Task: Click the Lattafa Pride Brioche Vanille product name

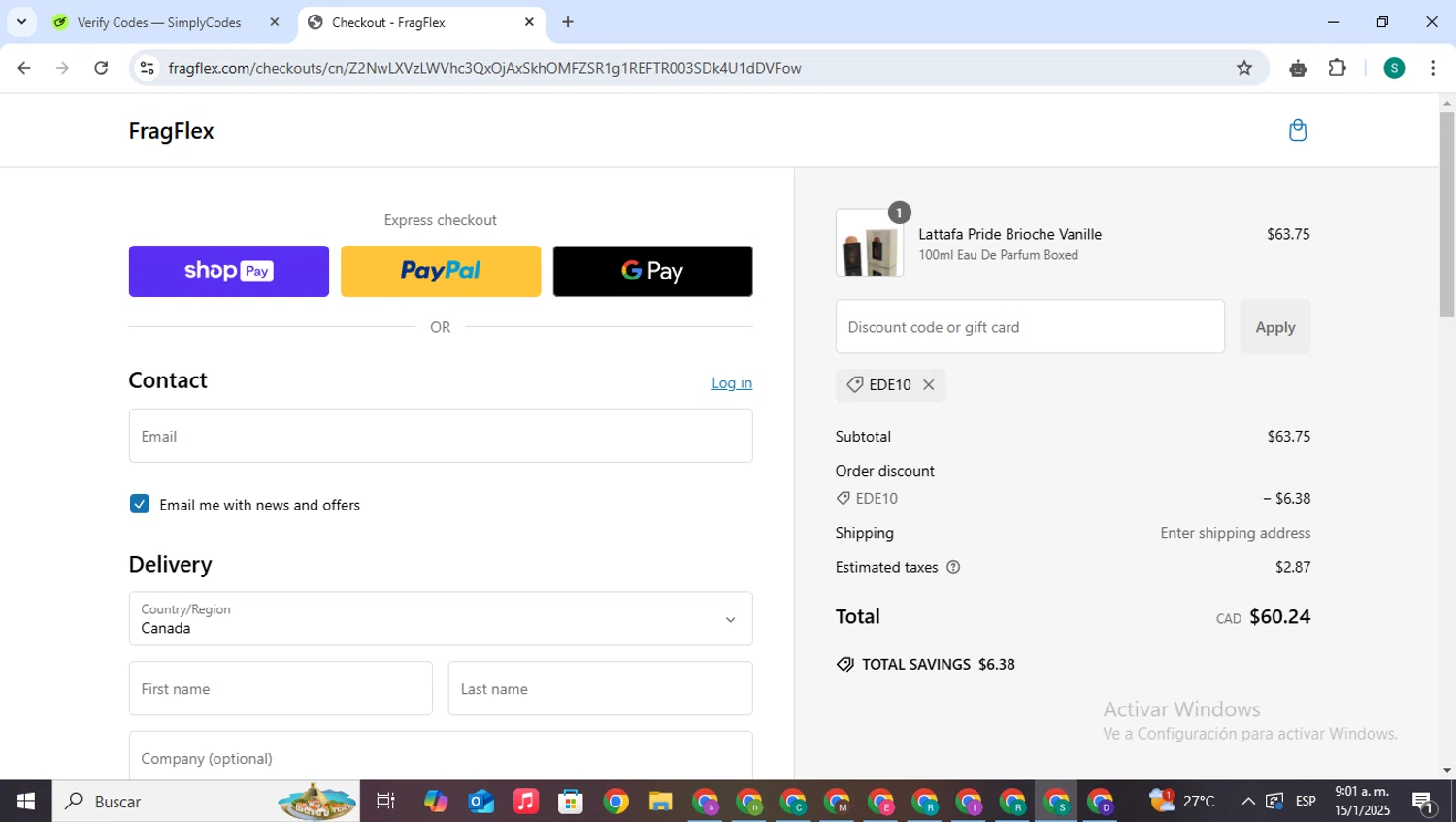Action: coord(1009,234)
